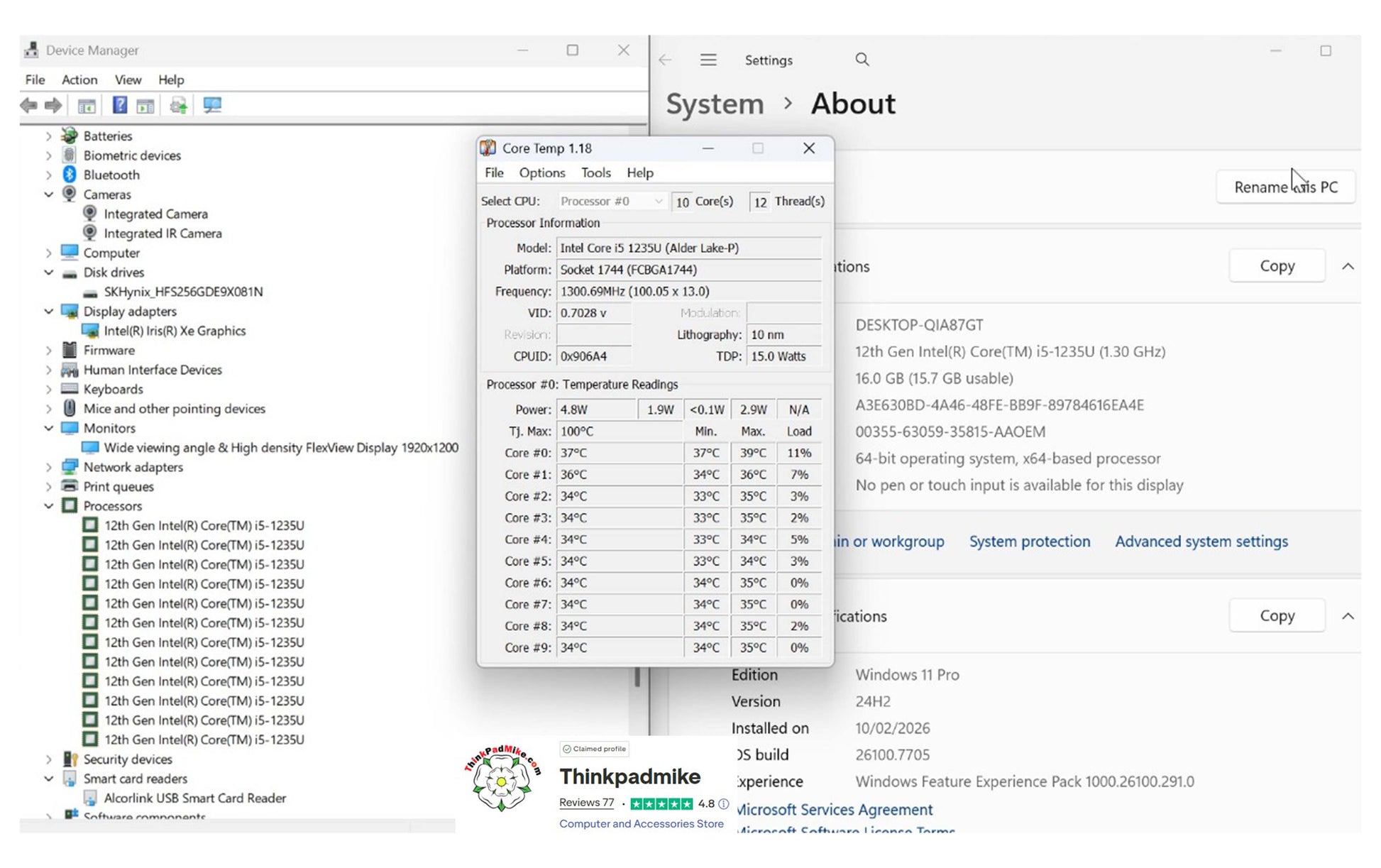Viewport: 1381px width, 868px height.
Task: Click the Help question mark toolbar icon
Action: click(120, 106)
